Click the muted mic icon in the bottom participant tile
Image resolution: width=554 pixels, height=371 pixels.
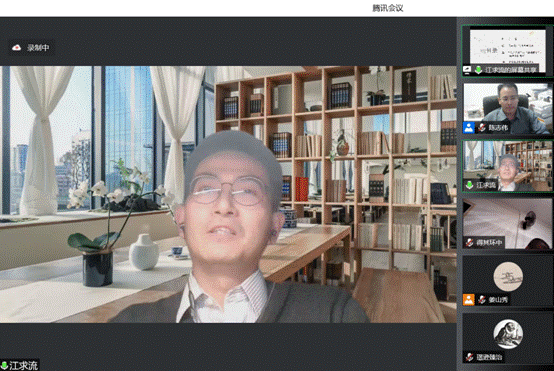click(x=470, y=357)
